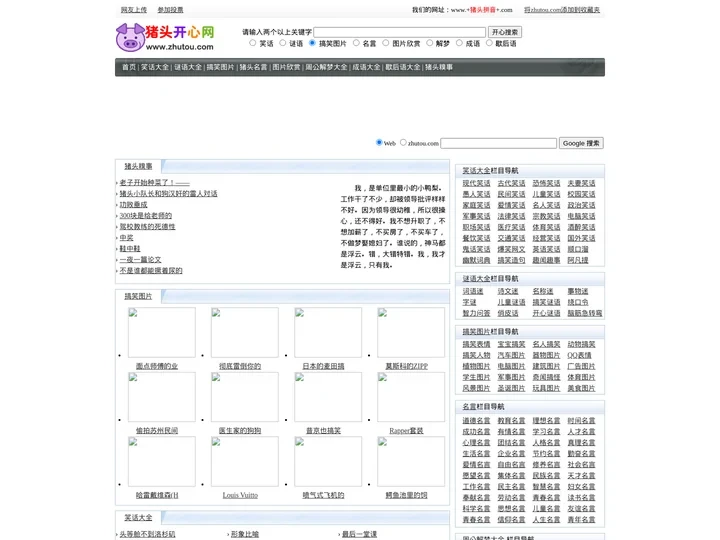Open 歇后语大全 in the navigation bar
Screen dimensions: 720x540
(x=403, y=67)
